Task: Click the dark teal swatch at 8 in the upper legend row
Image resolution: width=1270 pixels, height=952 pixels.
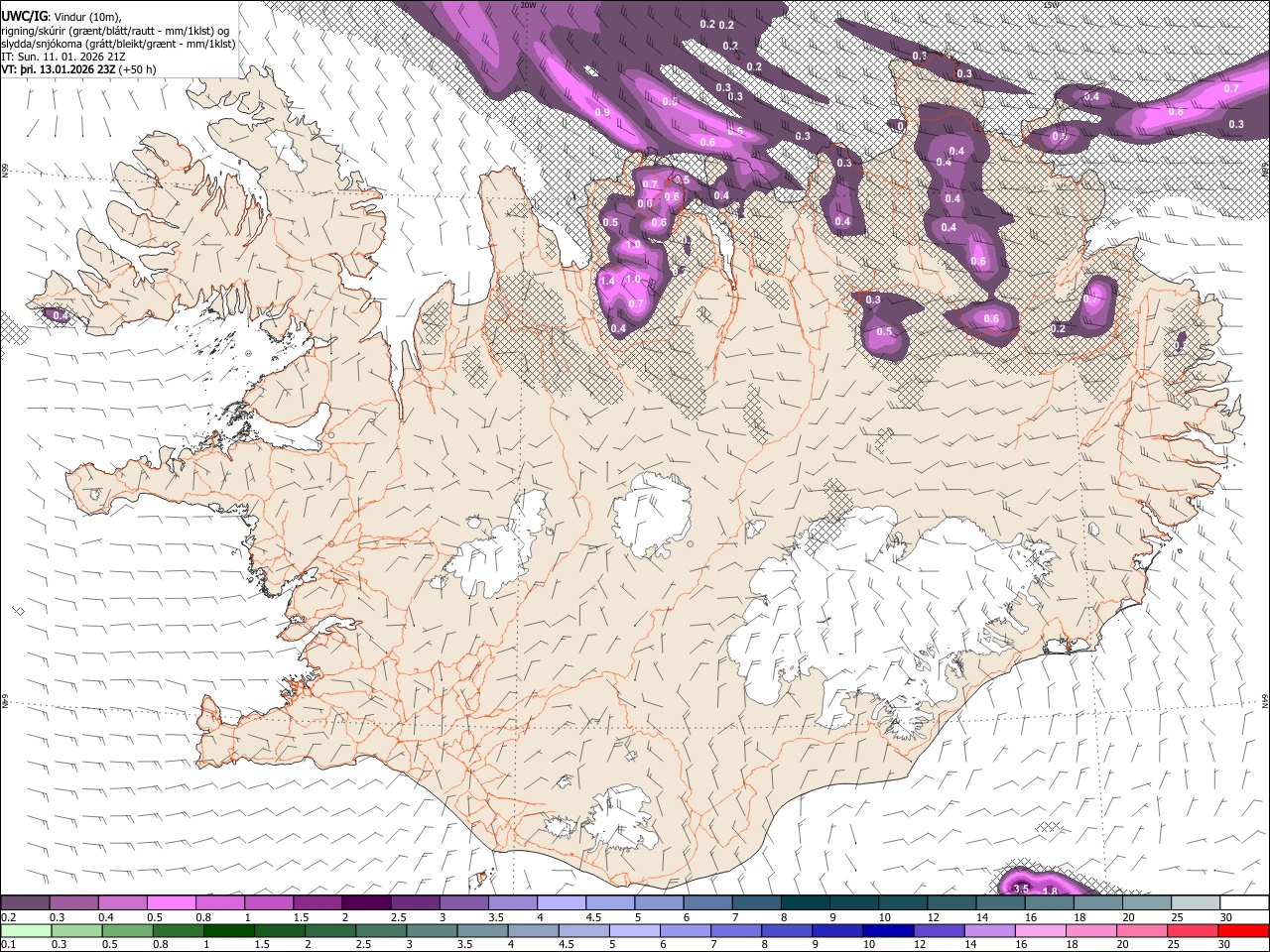Action: [x=805, y=902]
